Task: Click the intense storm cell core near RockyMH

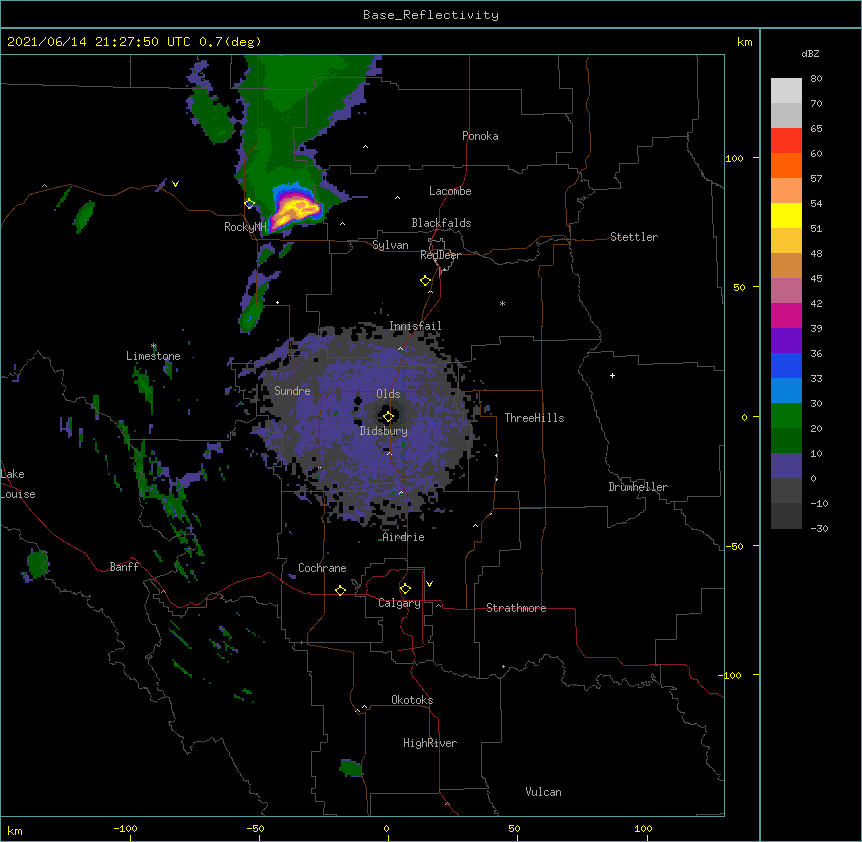Action: click(297, 210)
